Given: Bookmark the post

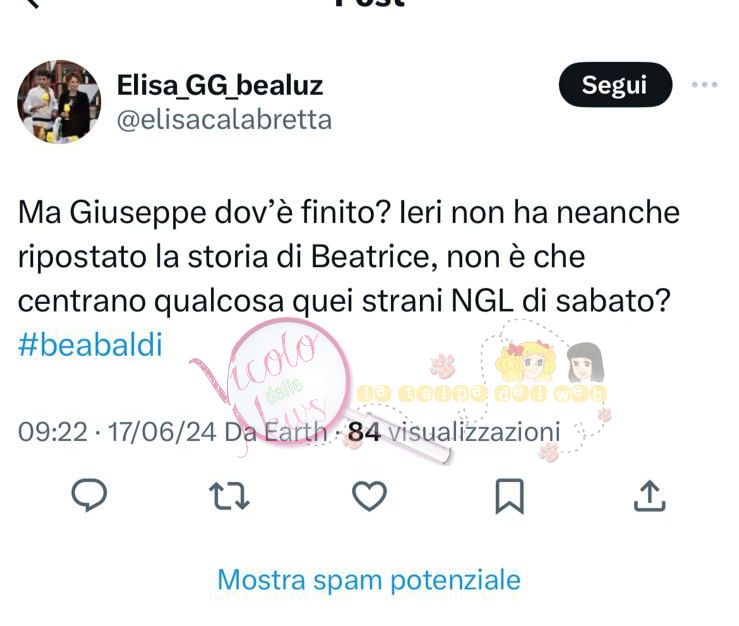Looking at the screenshot, I should [x=509, y=496].
